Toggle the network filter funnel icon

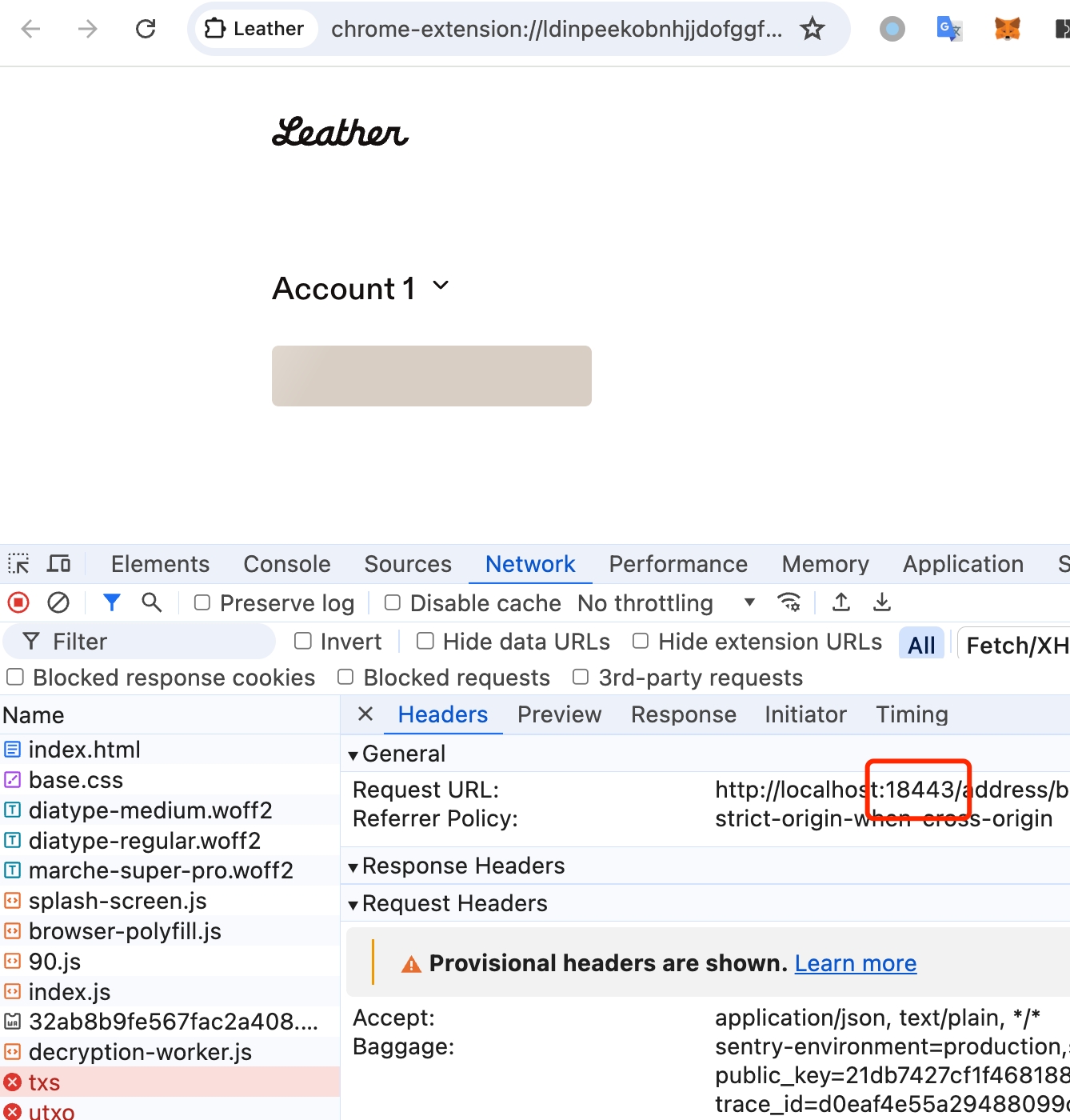point(112,602)
